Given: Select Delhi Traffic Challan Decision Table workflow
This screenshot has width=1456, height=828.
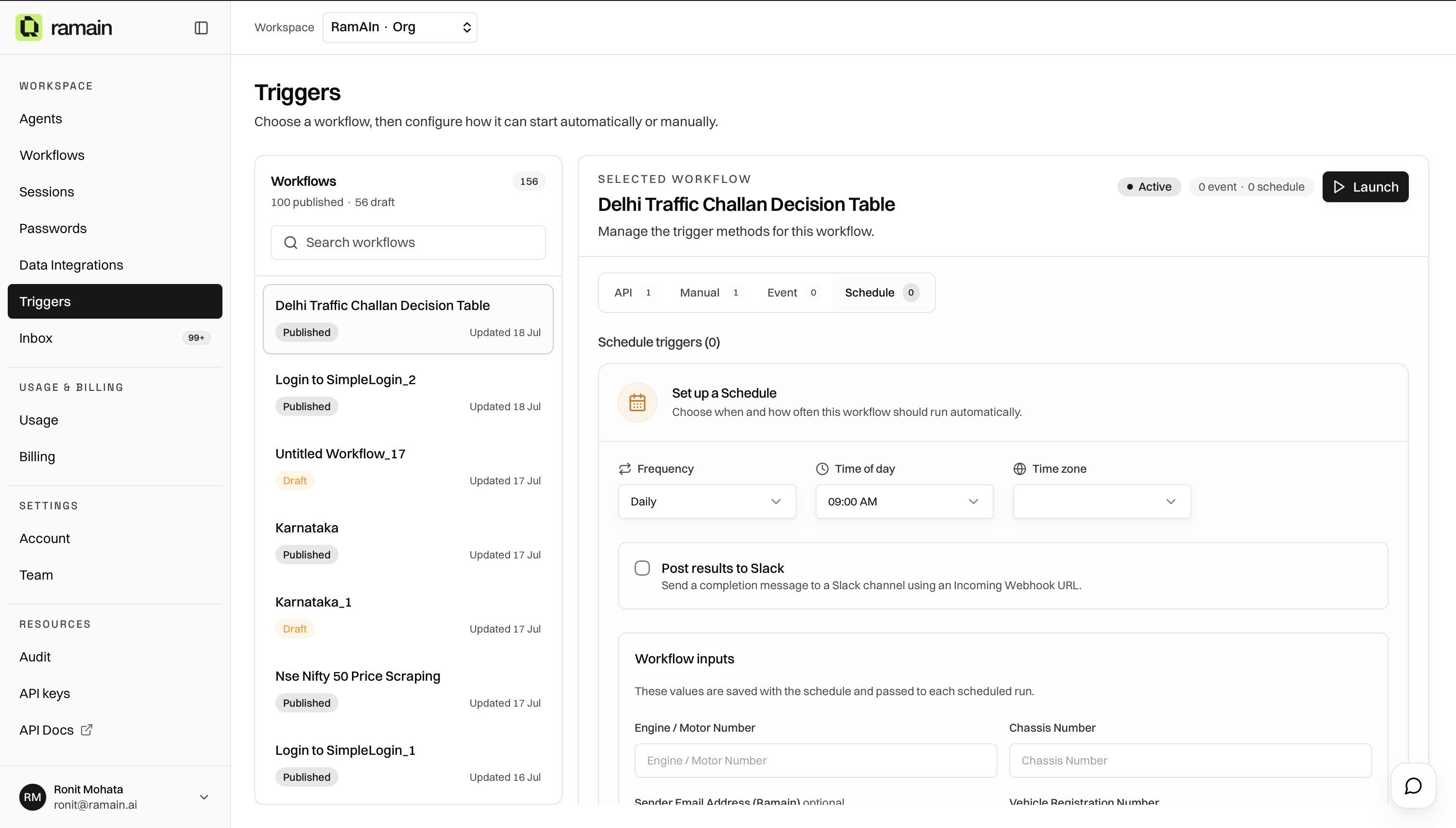Looking at the screenshot, I should coord(408,319).
